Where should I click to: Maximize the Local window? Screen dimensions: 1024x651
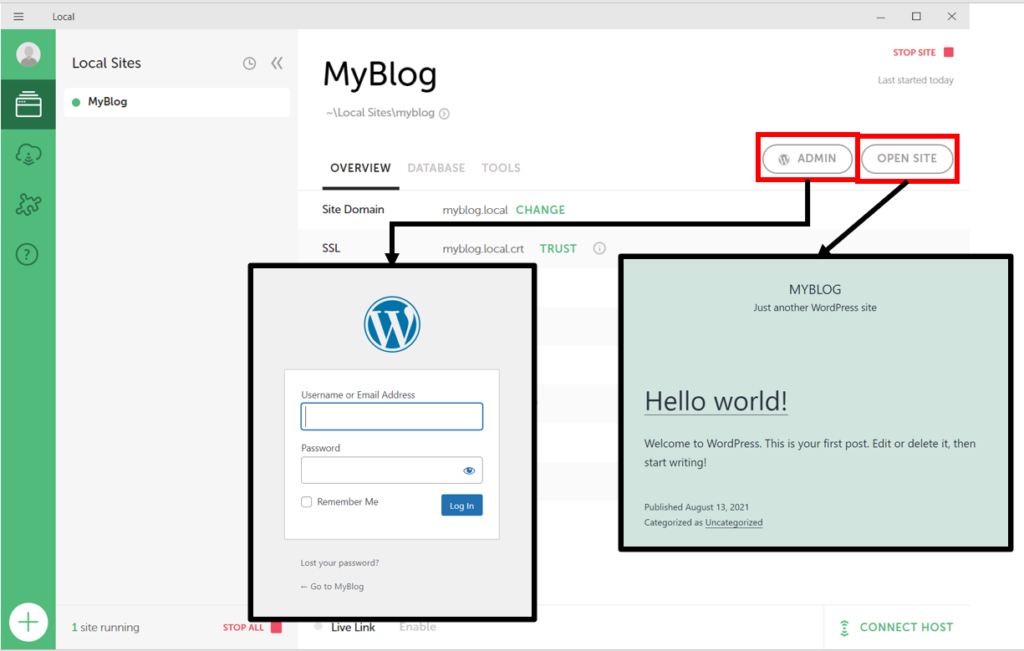click(916, 16)
